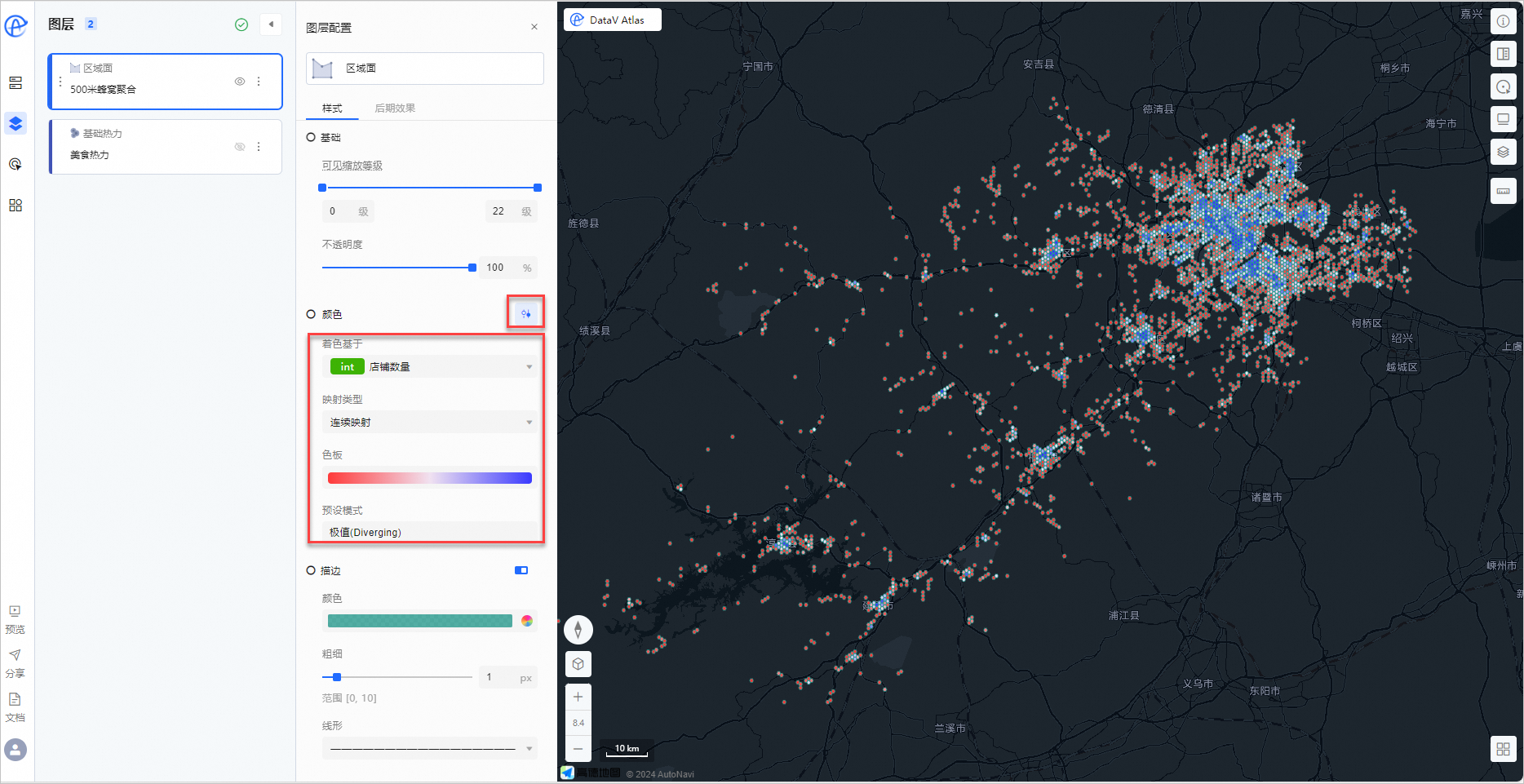Screen dimensions: 1524x784
Task: Click the 不透明度 opacity slider handle
Action: pyautogui.click(x=472, y=268)
